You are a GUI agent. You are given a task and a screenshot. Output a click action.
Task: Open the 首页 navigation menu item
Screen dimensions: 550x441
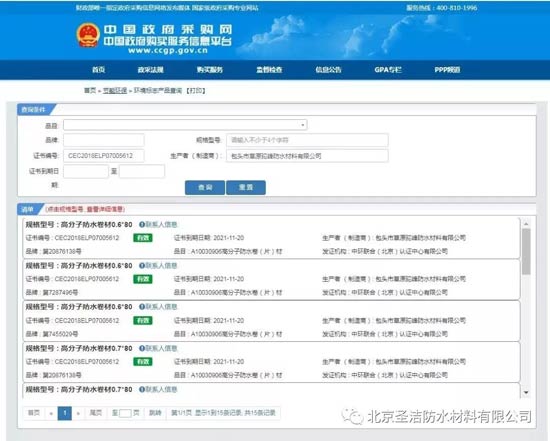click(x=99, y=70)
